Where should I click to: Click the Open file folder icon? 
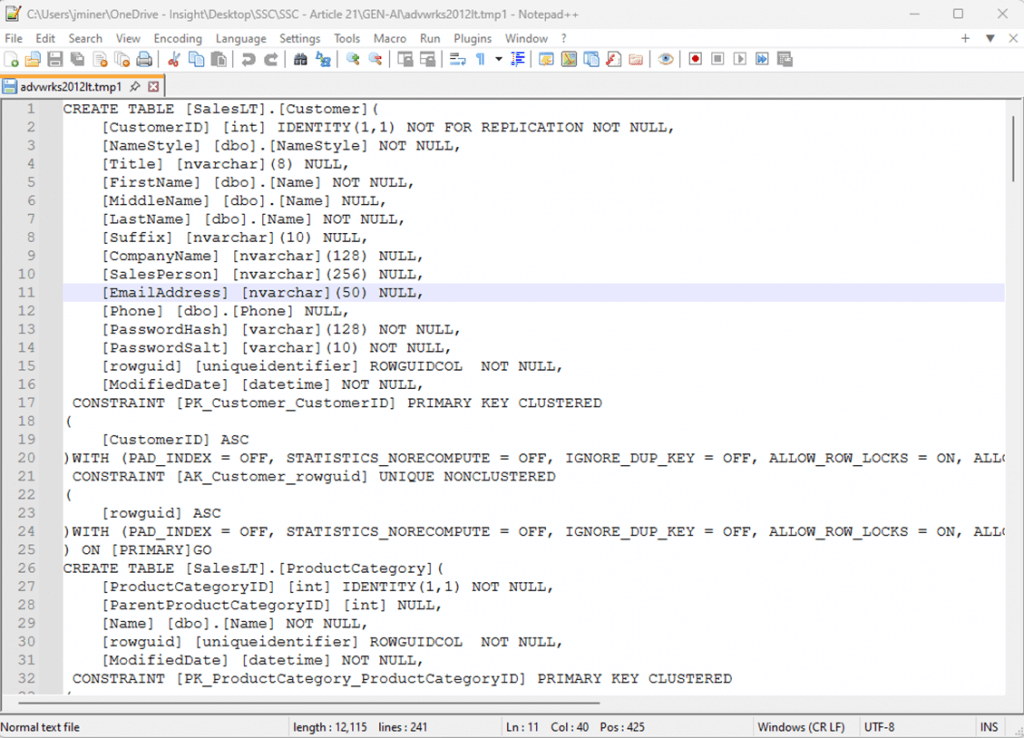33,59
